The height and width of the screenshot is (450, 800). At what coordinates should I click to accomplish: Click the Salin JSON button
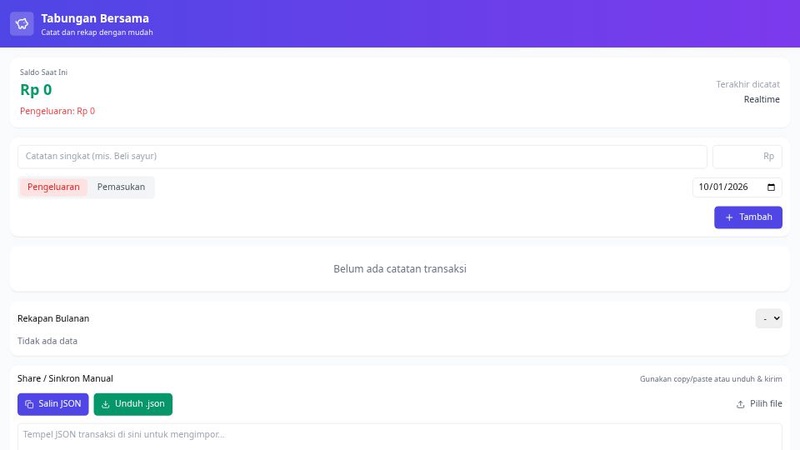click(53, 404)
